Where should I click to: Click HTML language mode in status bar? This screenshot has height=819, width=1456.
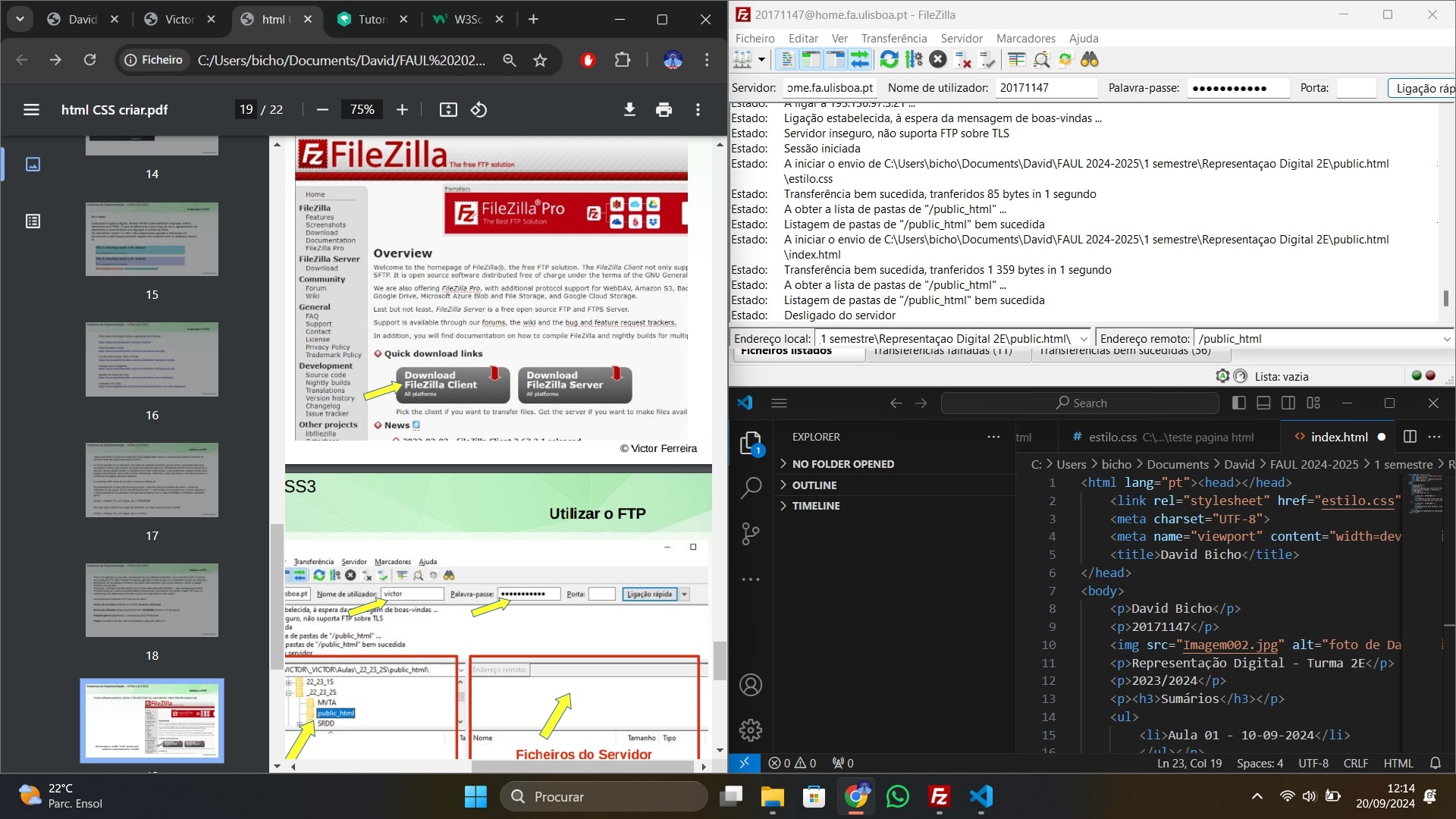[1398, 763]
